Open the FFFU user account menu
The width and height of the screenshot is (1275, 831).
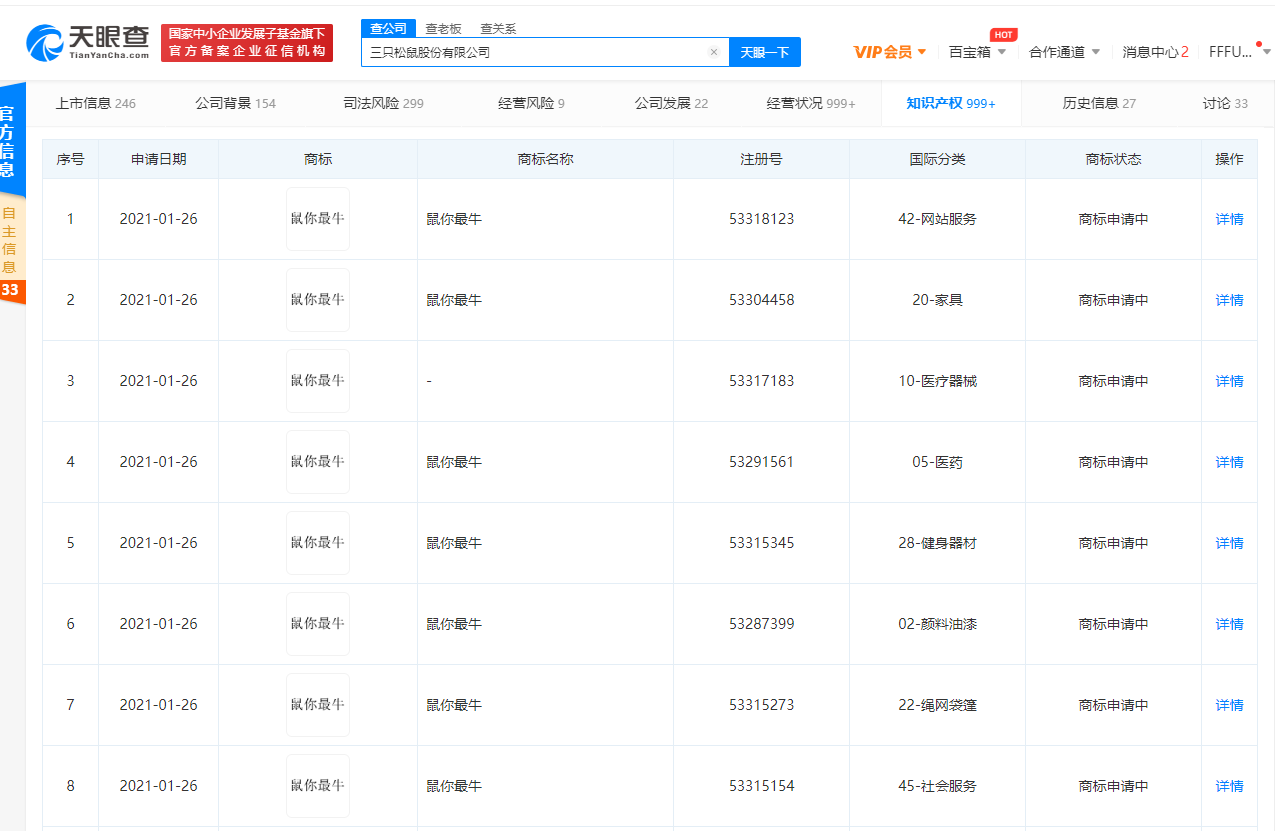tap(1236, 52)
